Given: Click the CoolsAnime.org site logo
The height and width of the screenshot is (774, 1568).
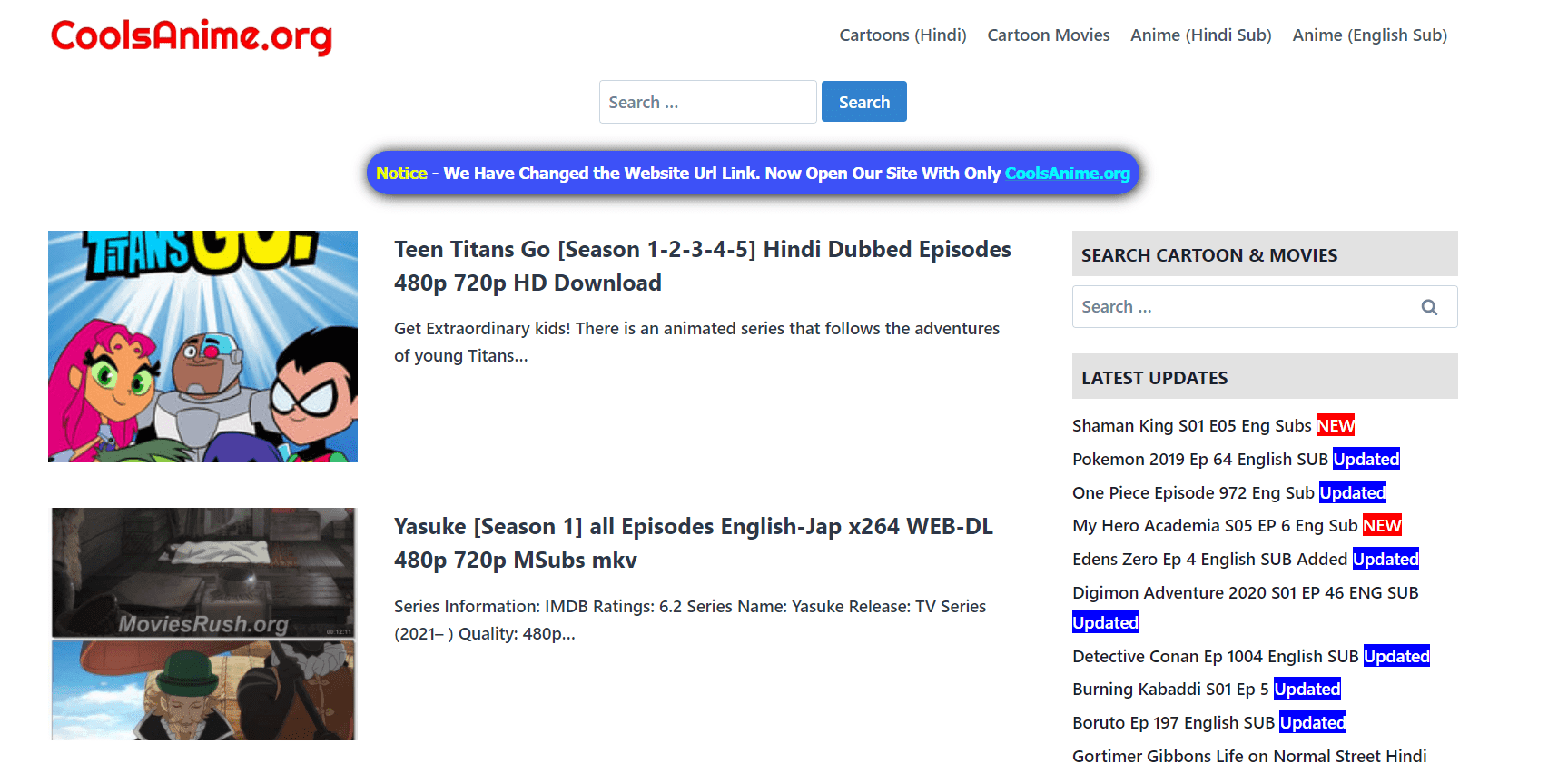Looking at the screenshot, I should click(192, 36).
